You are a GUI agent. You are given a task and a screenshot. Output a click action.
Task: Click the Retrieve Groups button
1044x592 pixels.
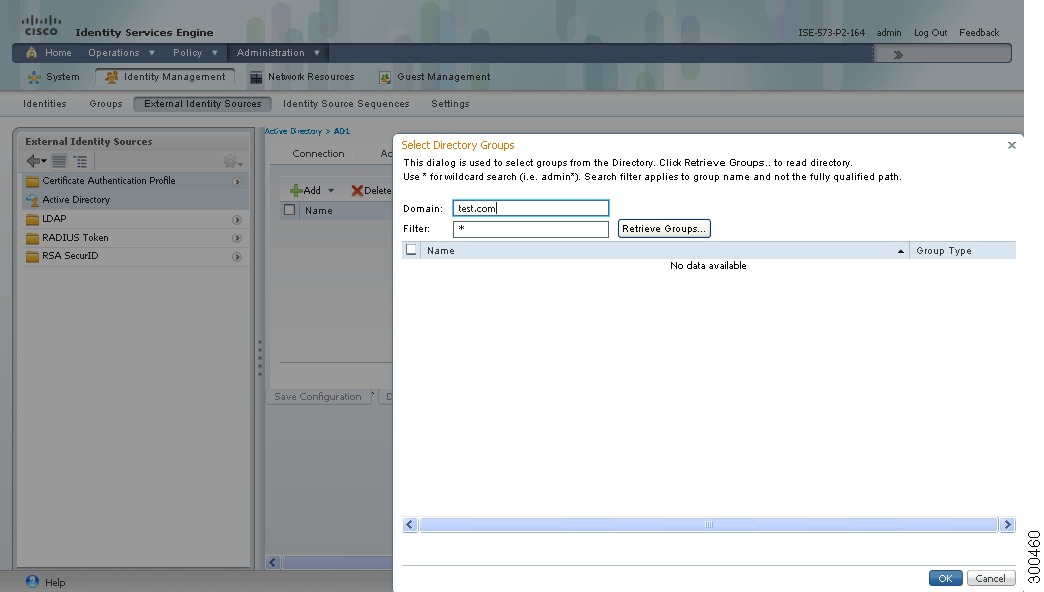coord(664,228)
